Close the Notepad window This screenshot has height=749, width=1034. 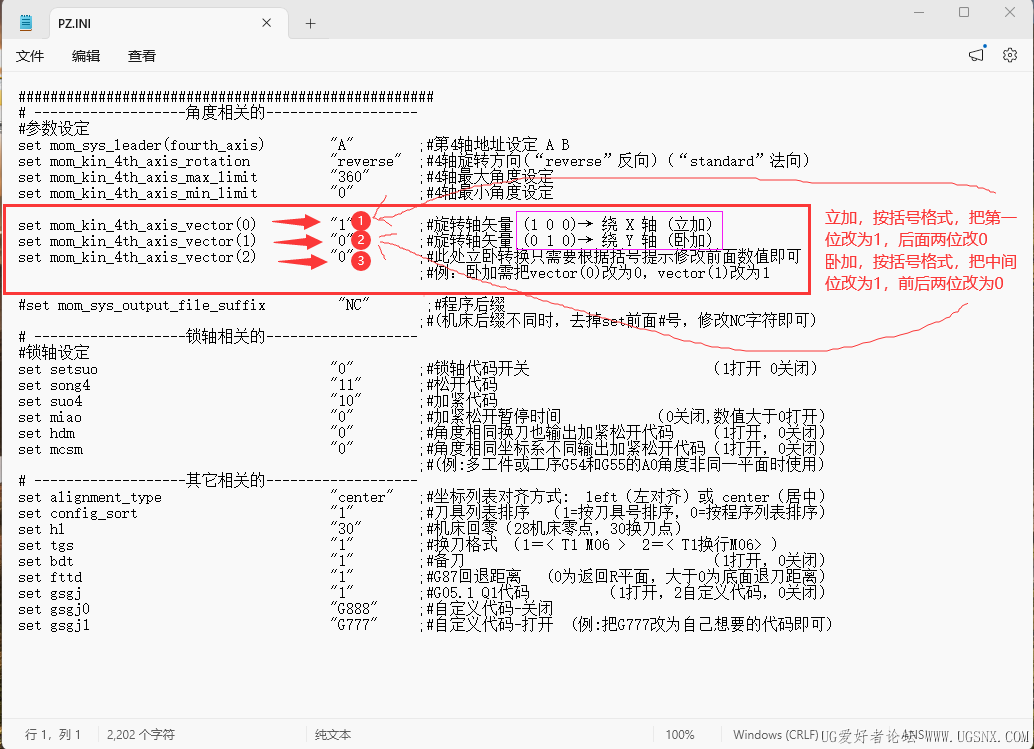pyautogui.click(x=1010, y=12)
